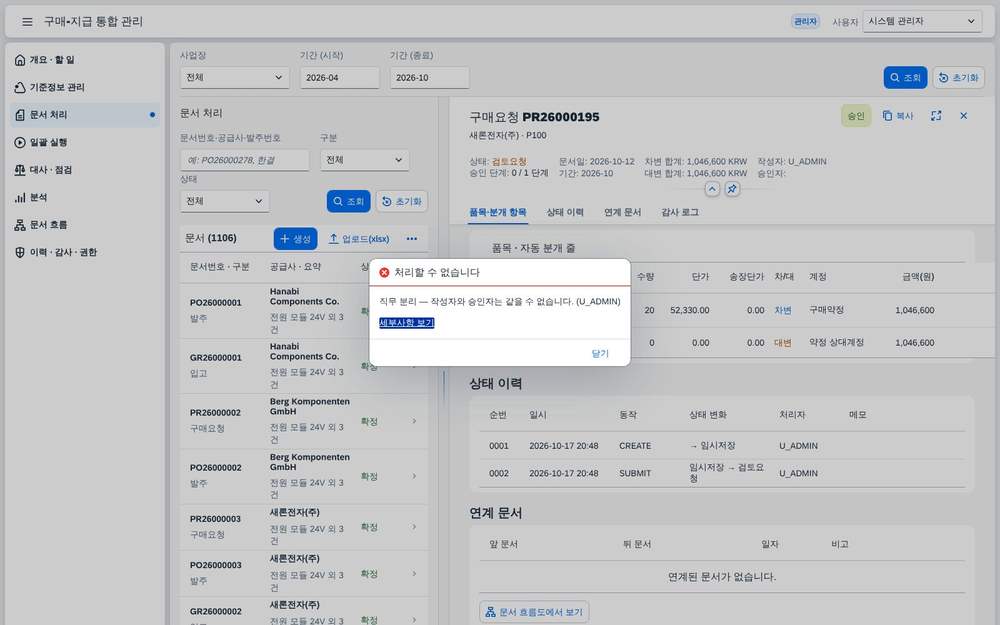Click 닫기 to close the error dialog
This screenshot has height=625, width=1000.
click(600, 353)
